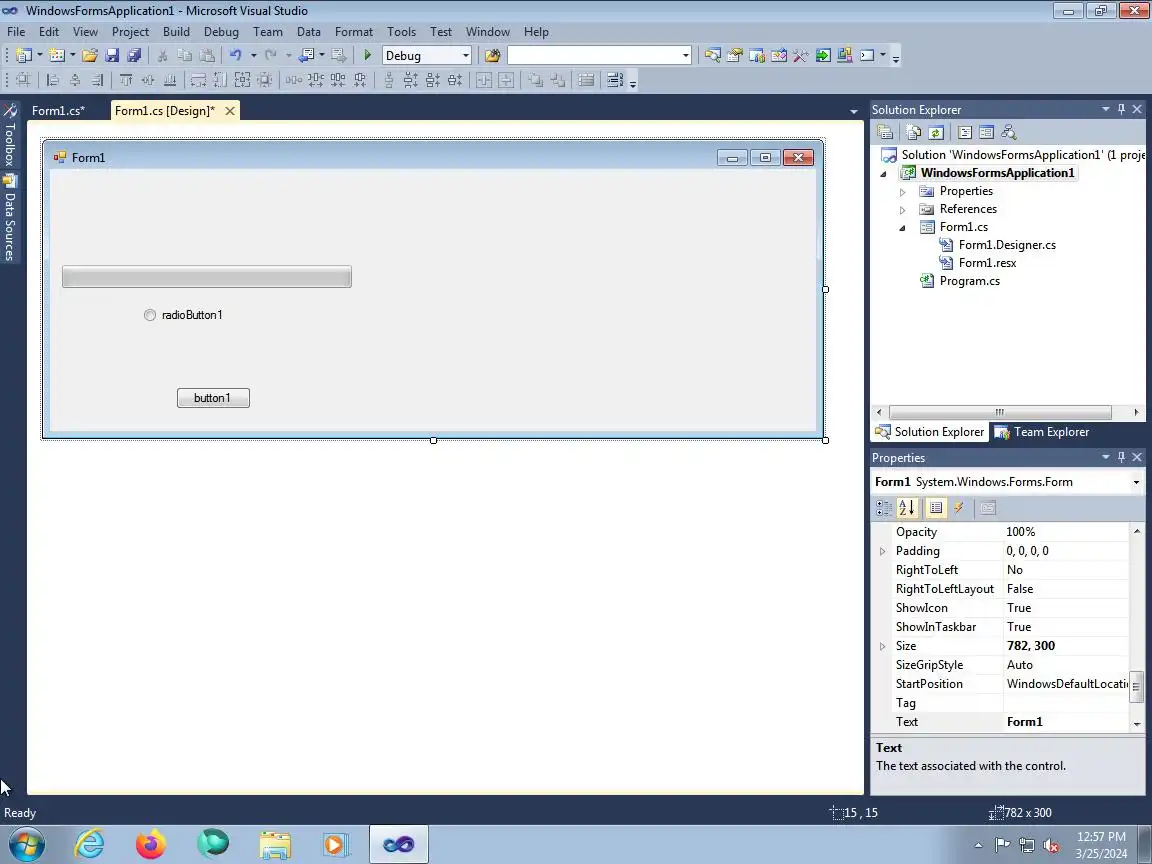Switch to the Team Explorer tab
The image size is (1152, 864).
click(x=1042, y=432)
